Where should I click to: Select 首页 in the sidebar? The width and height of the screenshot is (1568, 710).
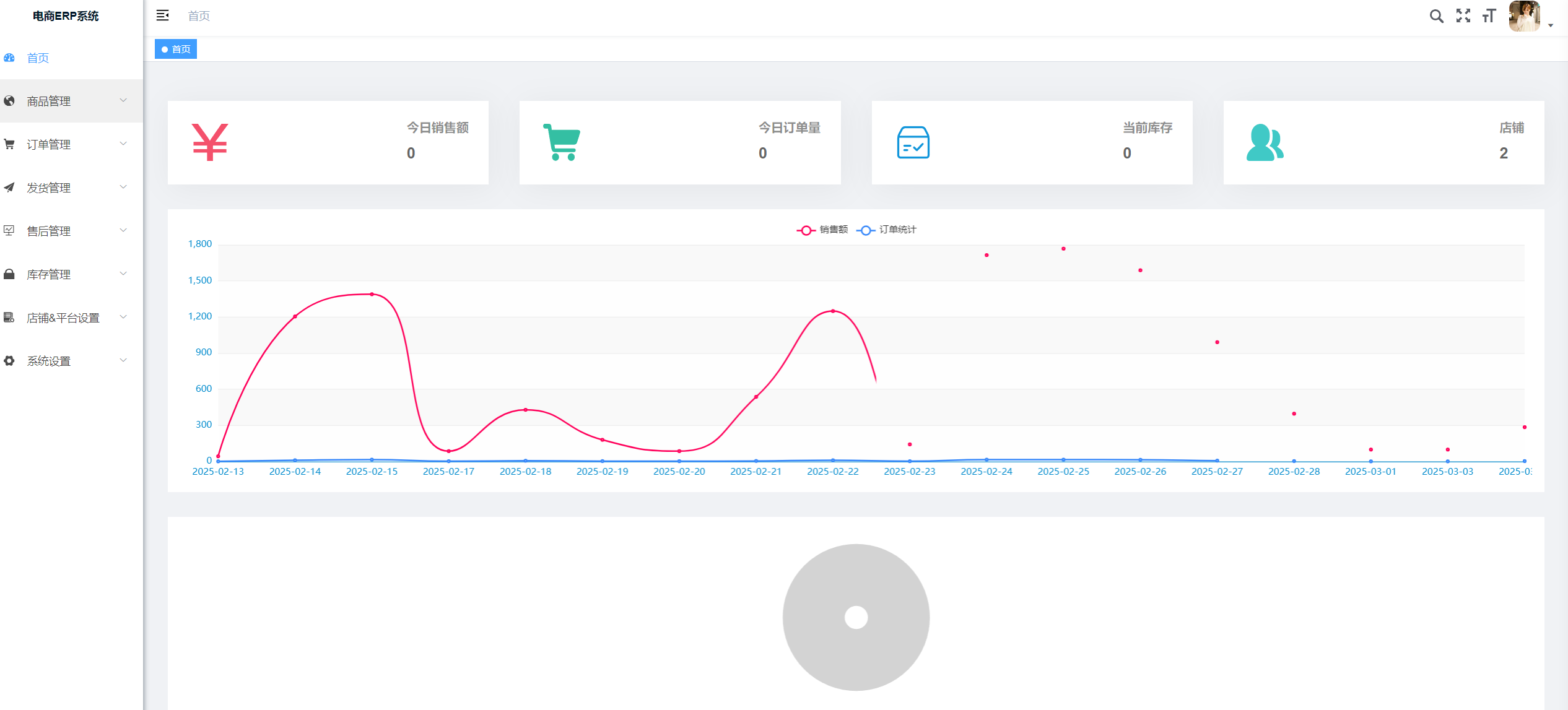pyautogui.click(x=38, y=58)
